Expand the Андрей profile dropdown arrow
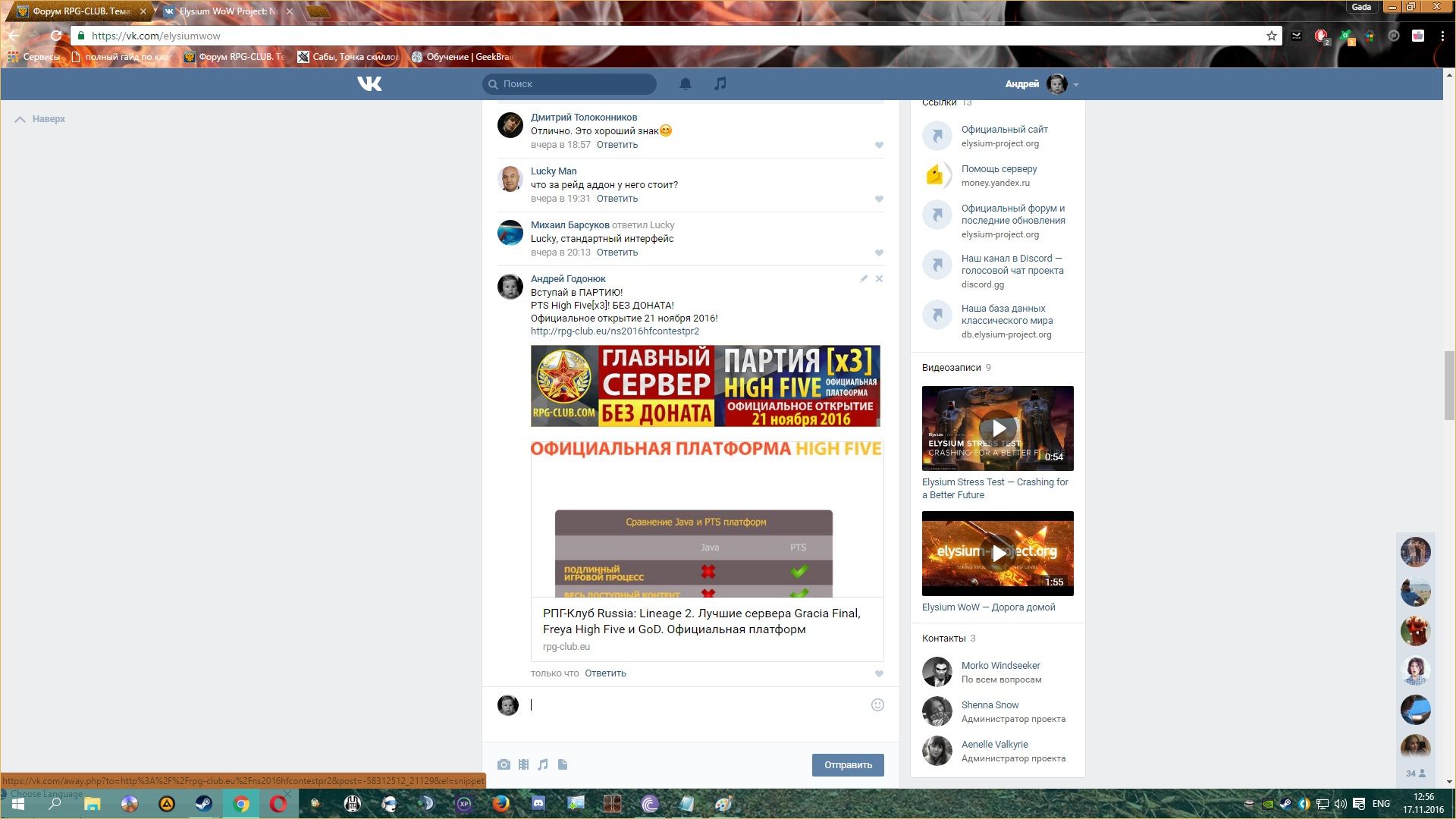 pyautogui.click(x=1076, y=84)
